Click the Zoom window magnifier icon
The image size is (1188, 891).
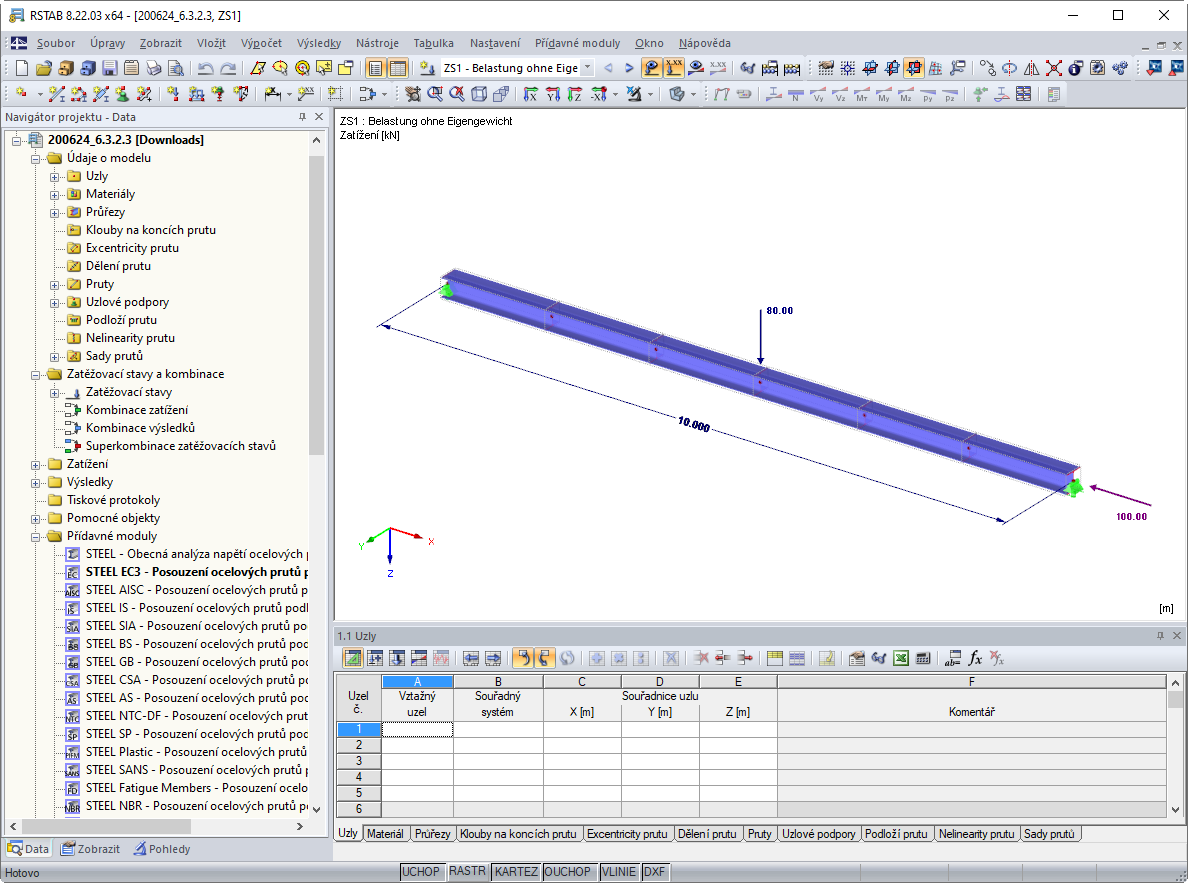[435, 94]
